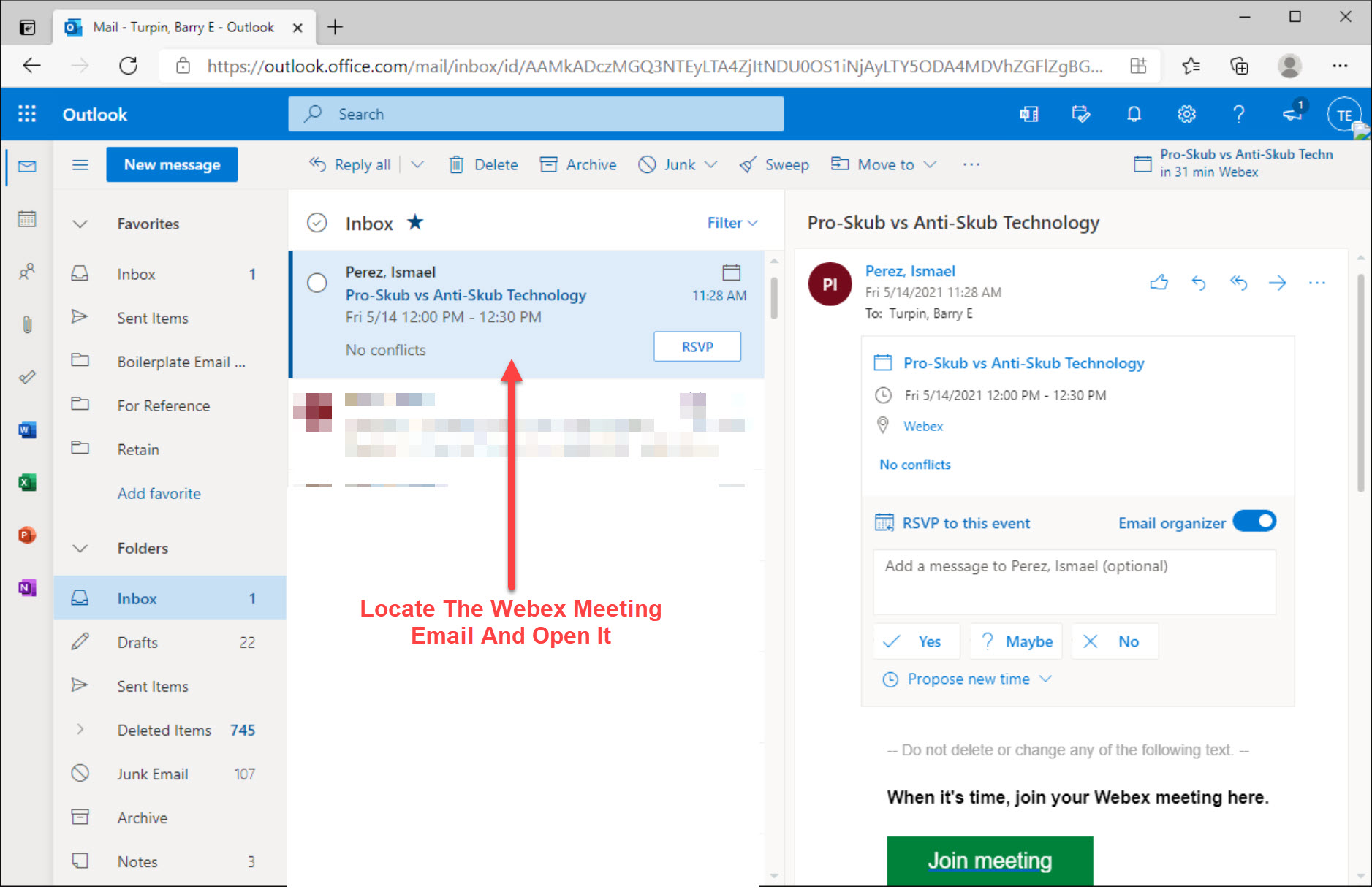Click the optional message text box

coord(1074,582)
